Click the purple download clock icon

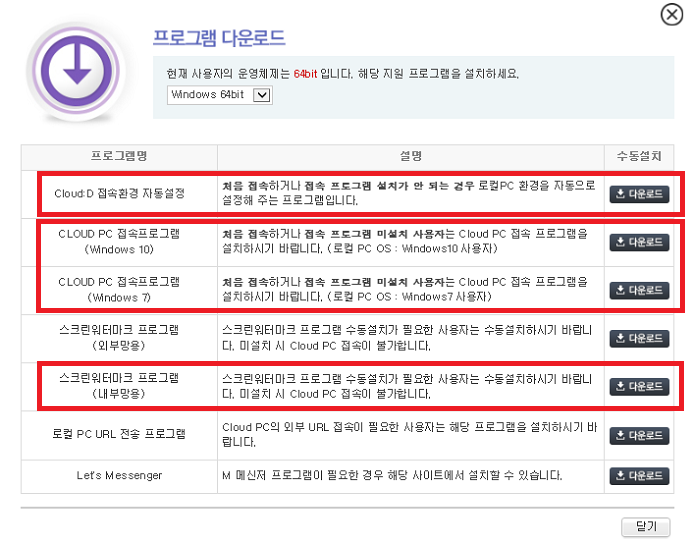[x=76, y=71]
